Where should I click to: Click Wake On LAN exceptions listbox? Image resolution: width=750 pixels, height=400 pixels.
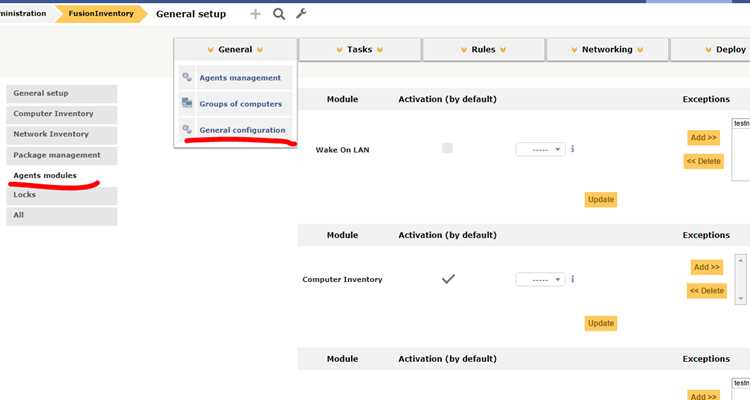click(741, 149)
